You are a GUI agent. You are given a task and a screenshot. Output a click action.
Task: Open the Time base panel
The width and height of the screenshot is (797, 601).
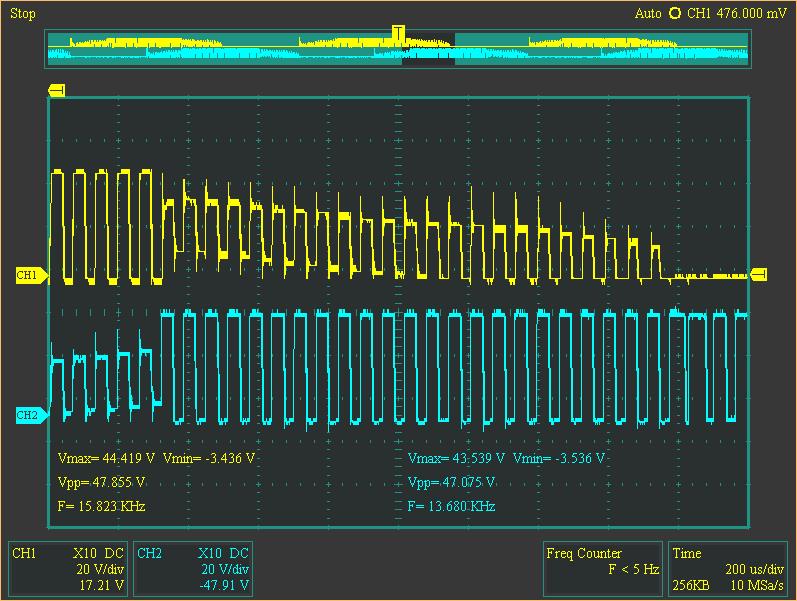[x=727, y=569]
